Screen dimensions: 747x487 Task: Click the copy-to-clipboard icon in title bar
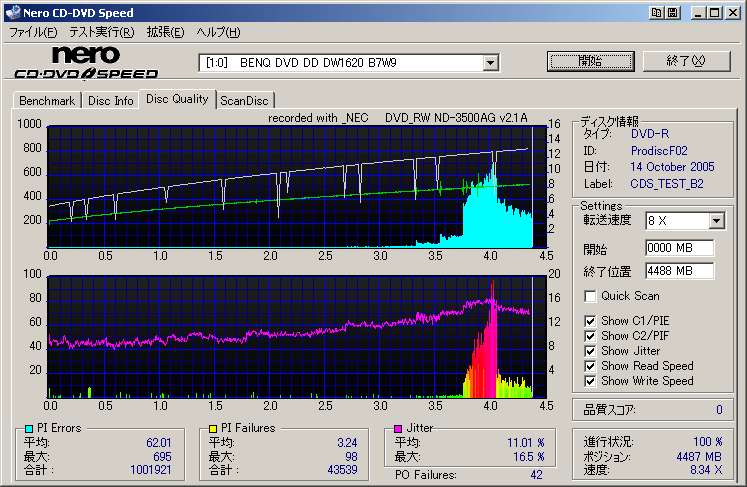pos(656,13)
